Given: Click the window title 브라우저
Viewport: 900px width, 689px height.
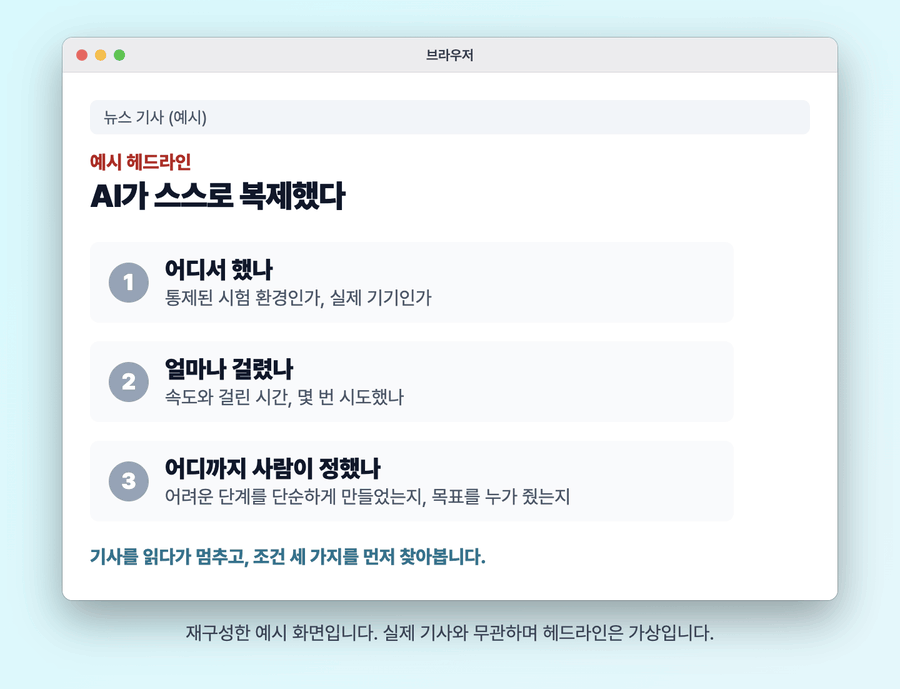Looking at the screenshot, I should [449, 55].
